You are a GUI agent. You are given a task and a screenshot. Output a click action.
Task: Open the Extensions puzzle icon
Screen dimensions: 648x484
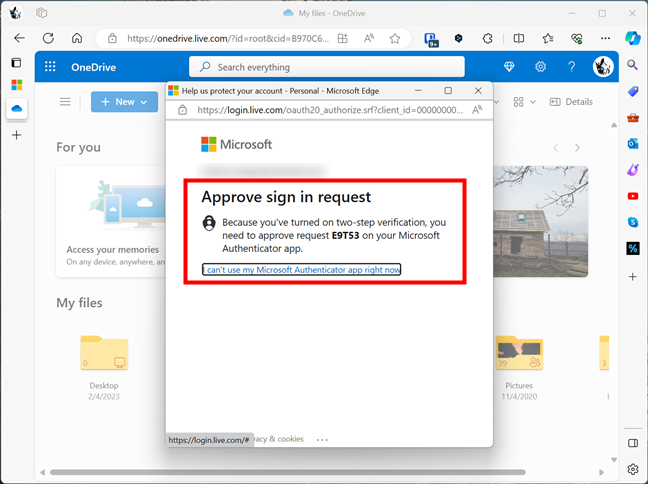(488, 38)
